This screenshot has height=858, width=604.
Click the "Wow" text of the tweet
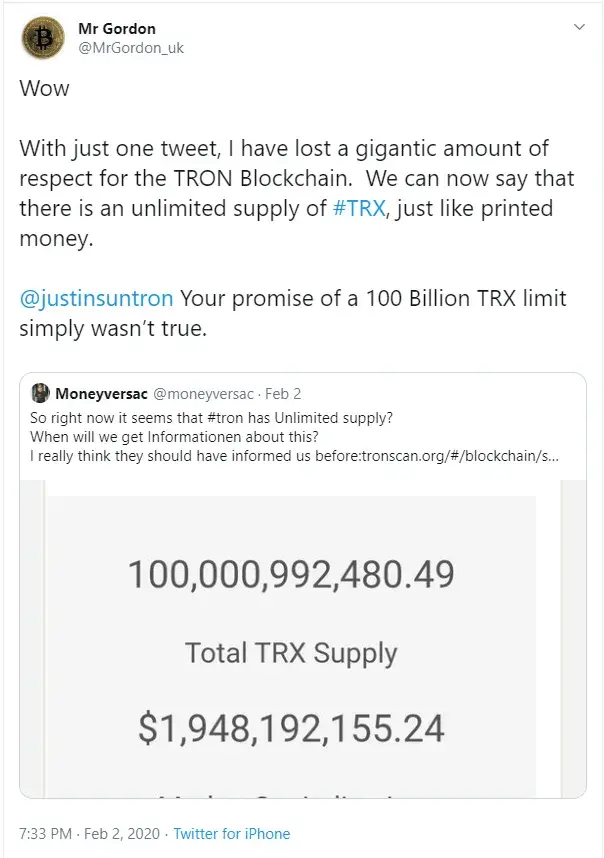tap(45, 87)
